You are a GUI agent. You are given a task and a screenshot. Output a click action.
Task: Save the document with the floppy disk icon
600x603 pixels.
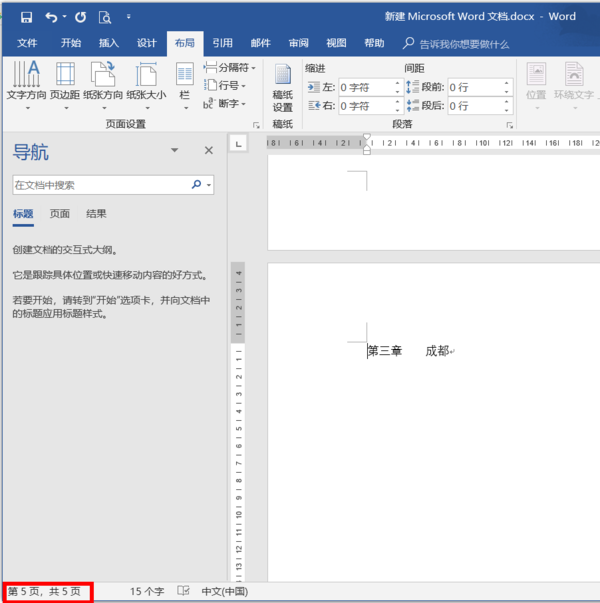click(x=26, y=17)
